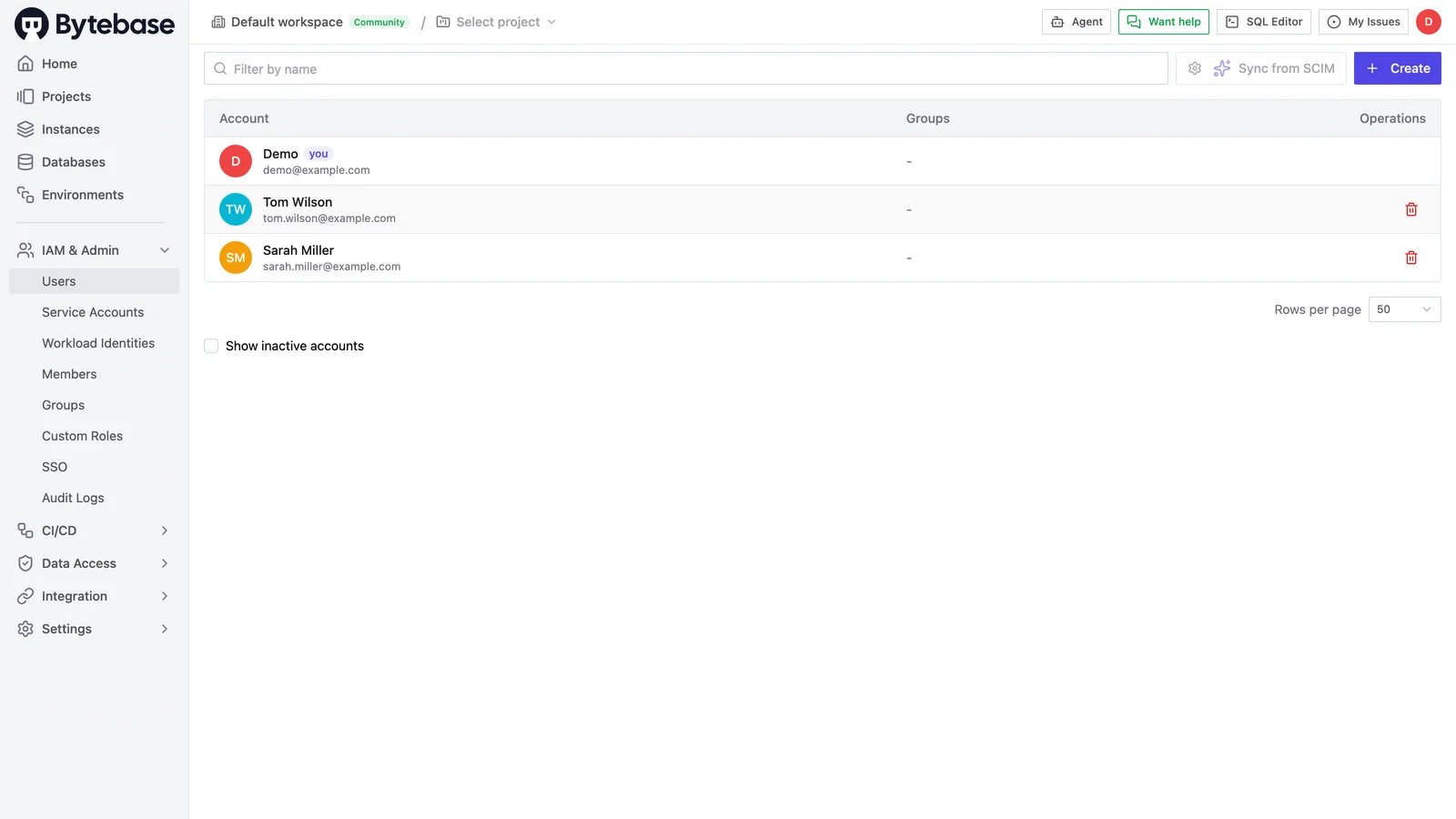1456x819 pixels.
Task: Click the Operations column header
Action: [1392, 118]
